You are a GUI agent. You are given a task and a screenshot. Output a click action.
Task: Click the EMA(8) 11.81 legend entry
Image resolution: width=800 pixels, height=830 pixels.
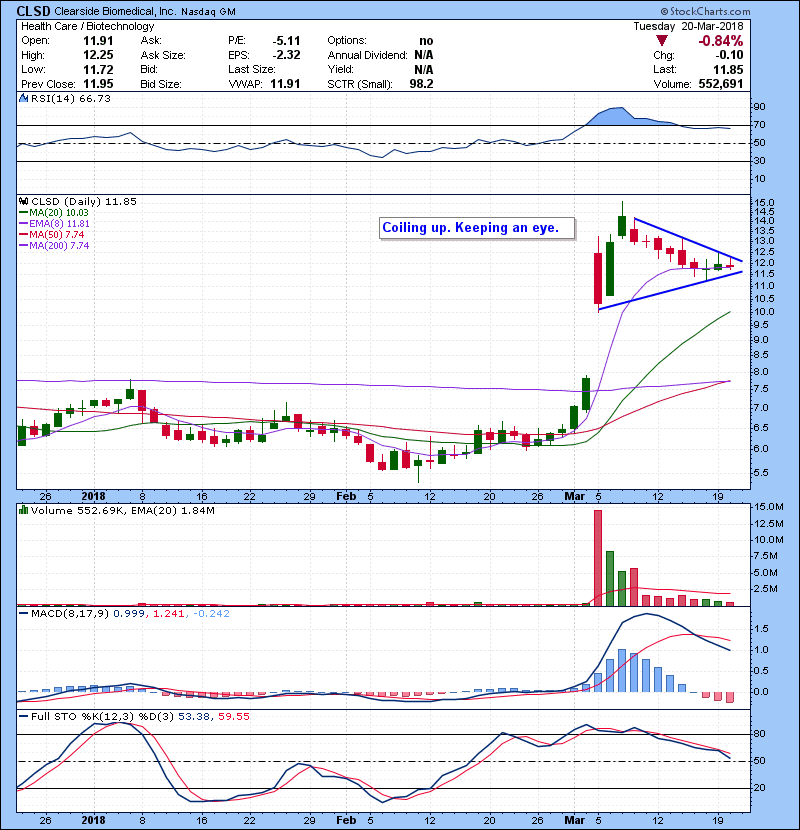pos(54,224)
